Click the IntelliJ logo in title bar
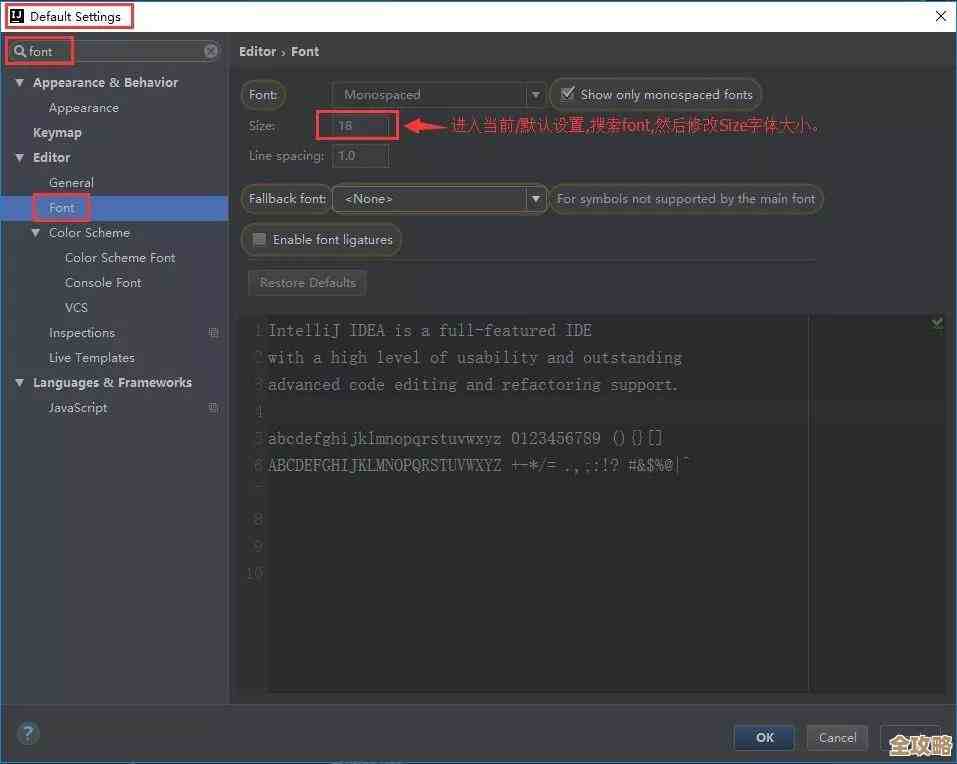Viewport: 957px width, 764px height. [x=16, y=16]
